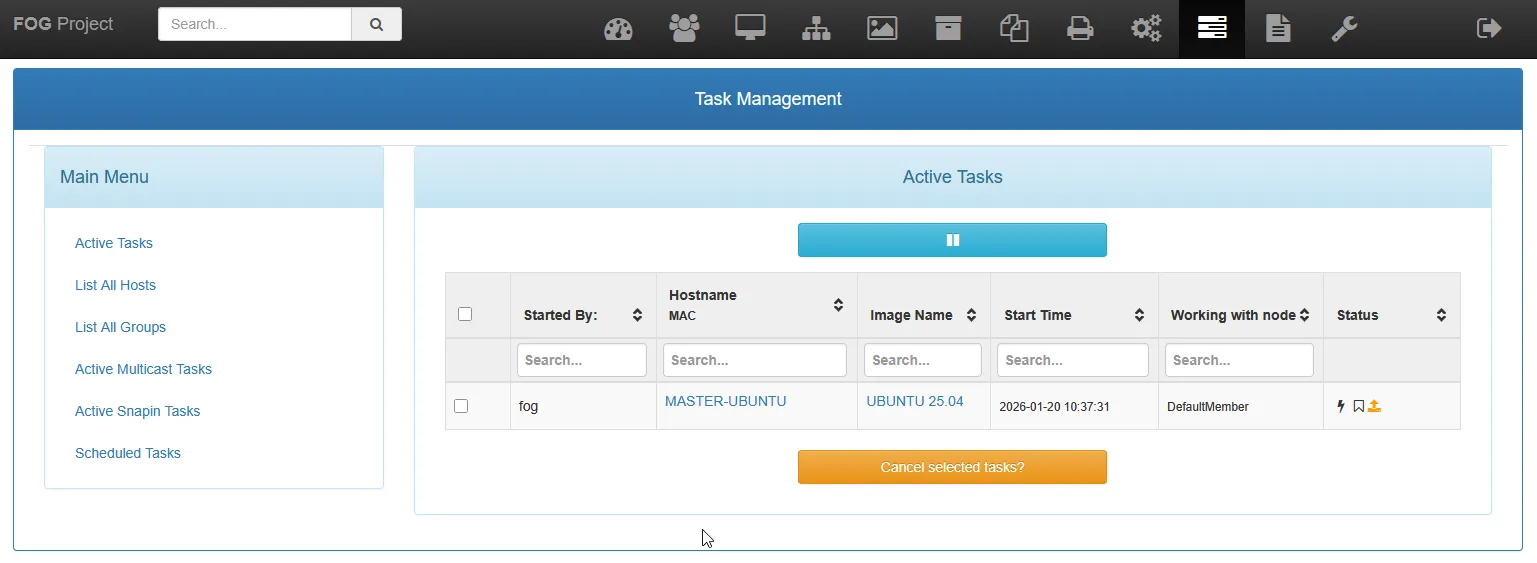Open the Users management icon
Image resolution: width=1537 pixels, height=563 pixels.
pyautogui.click(x=684, y=29)
